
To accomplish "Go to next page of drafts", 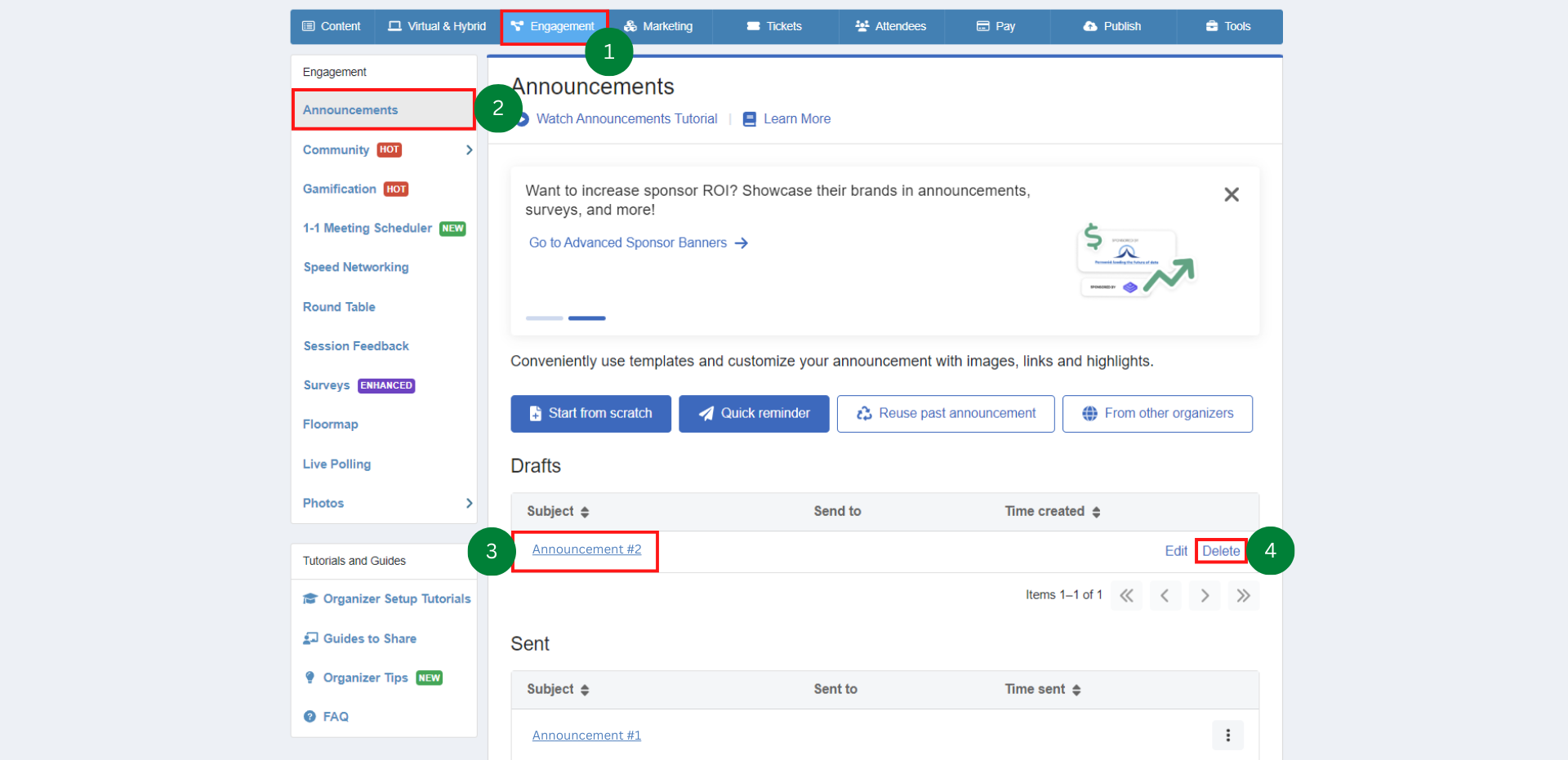I will (1205, 596).
